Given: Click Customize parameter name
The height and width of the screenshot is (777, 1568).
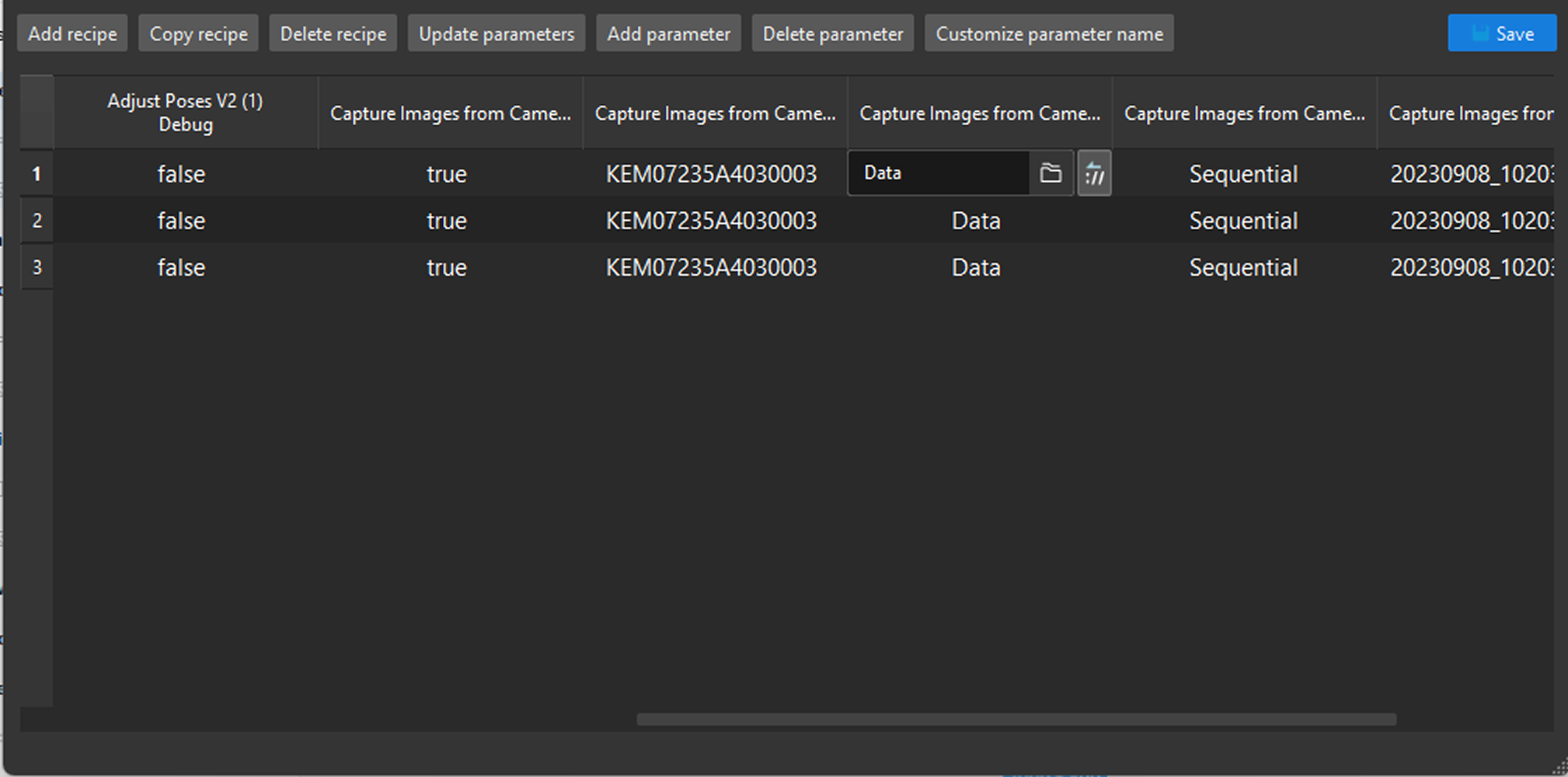Looking at the screenshot, I should coord(1049,33).
